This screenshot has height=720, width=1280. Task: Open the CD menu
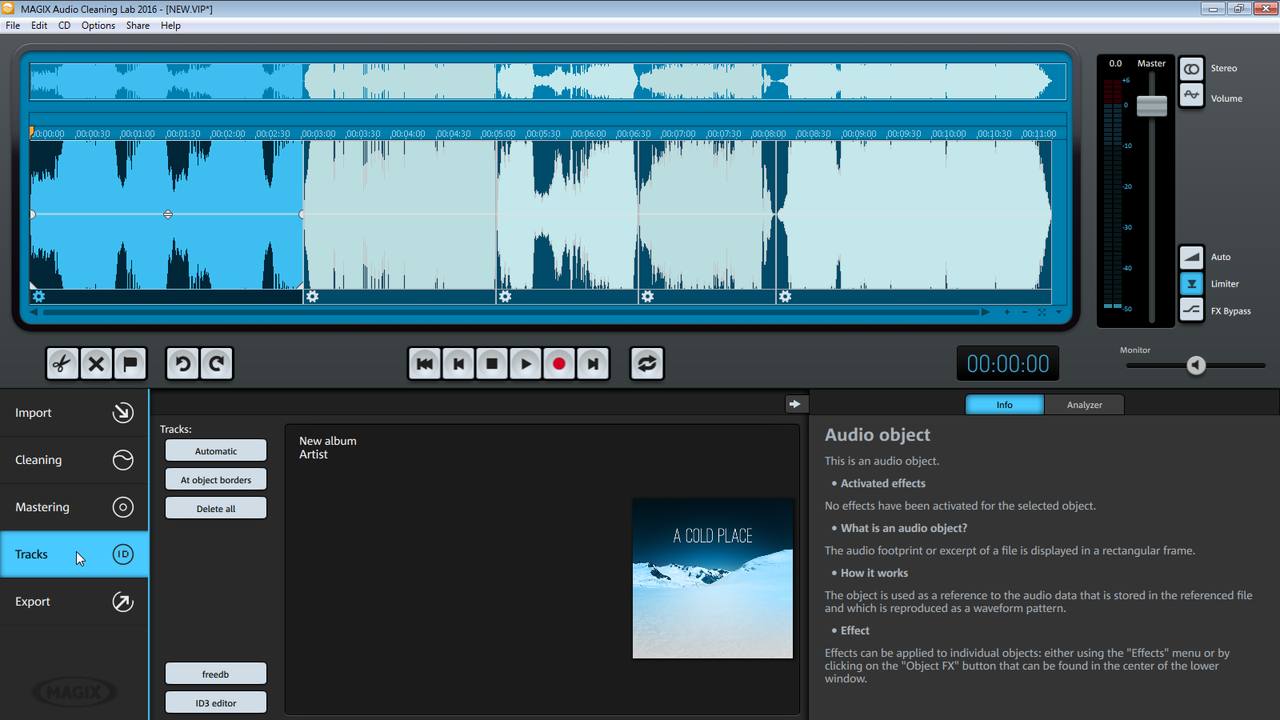click(64, 25)
